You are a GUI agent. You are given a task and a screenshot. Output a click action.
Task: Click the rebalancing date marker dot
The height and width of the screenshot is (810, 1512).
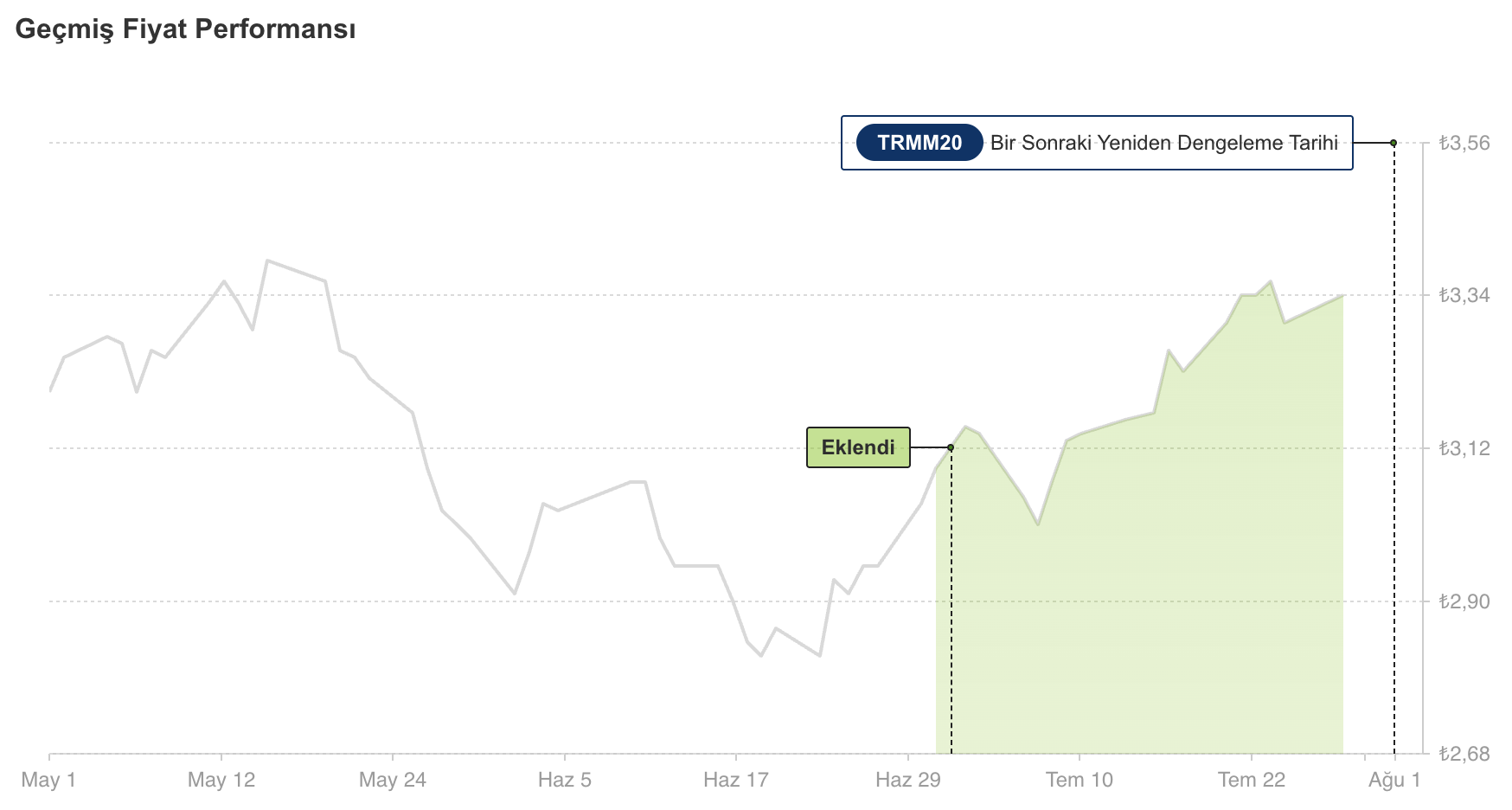tap(1393, 143)
